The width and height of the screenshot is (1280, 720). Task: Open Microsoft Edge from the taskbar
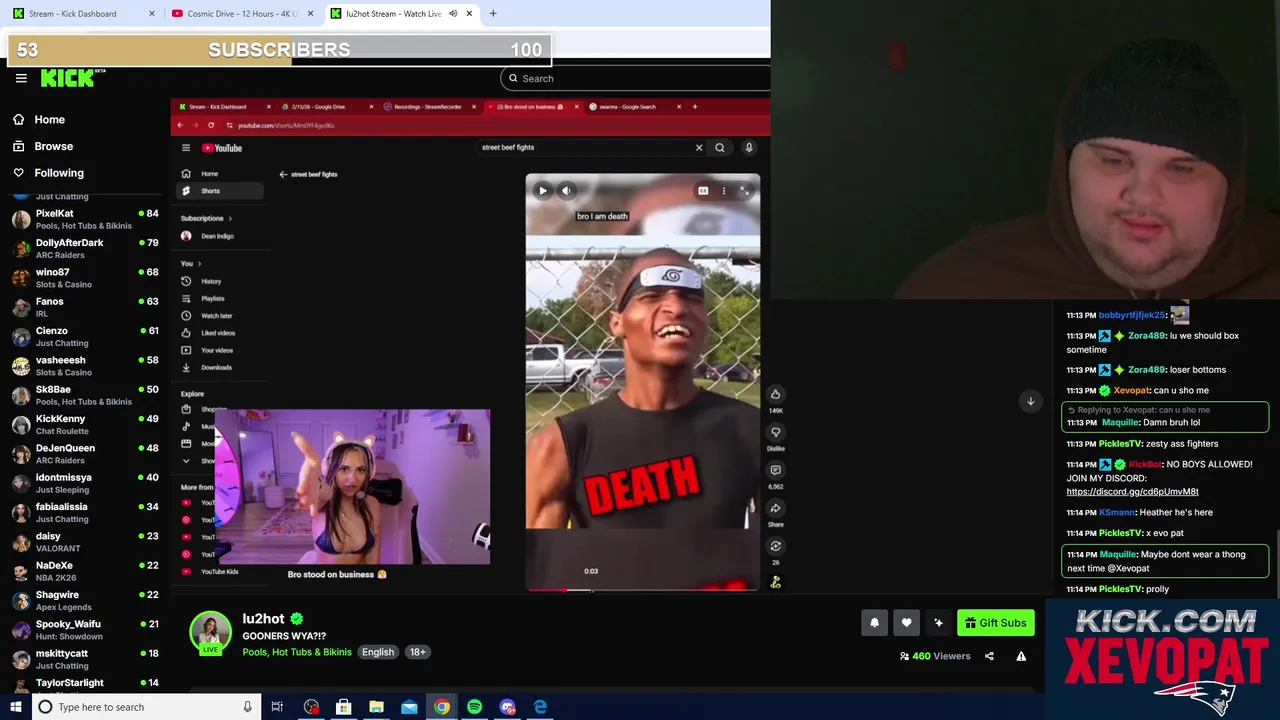click(540, 707)
